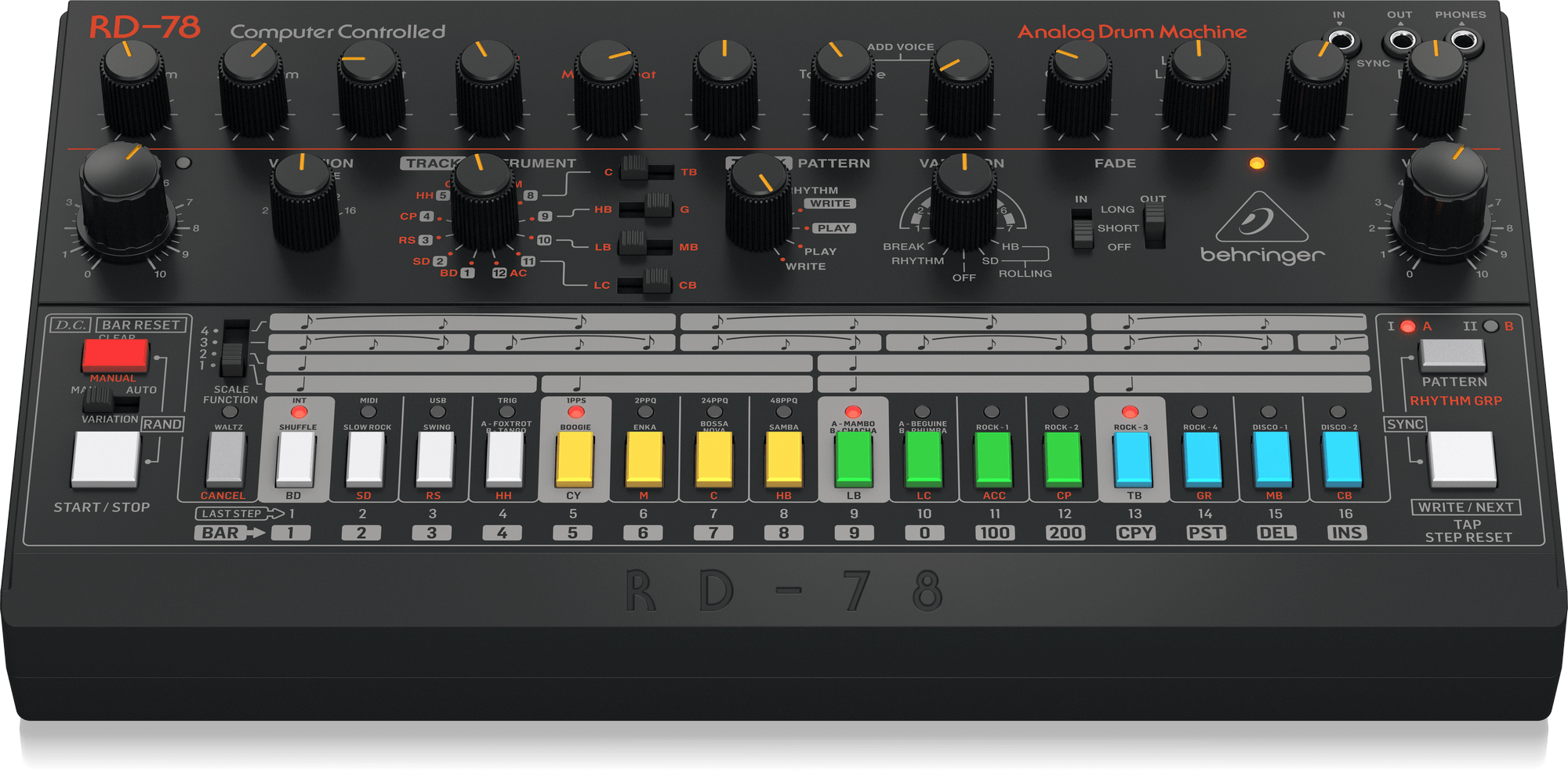Toggle the LB / MB instrument switch

(645, 245)
